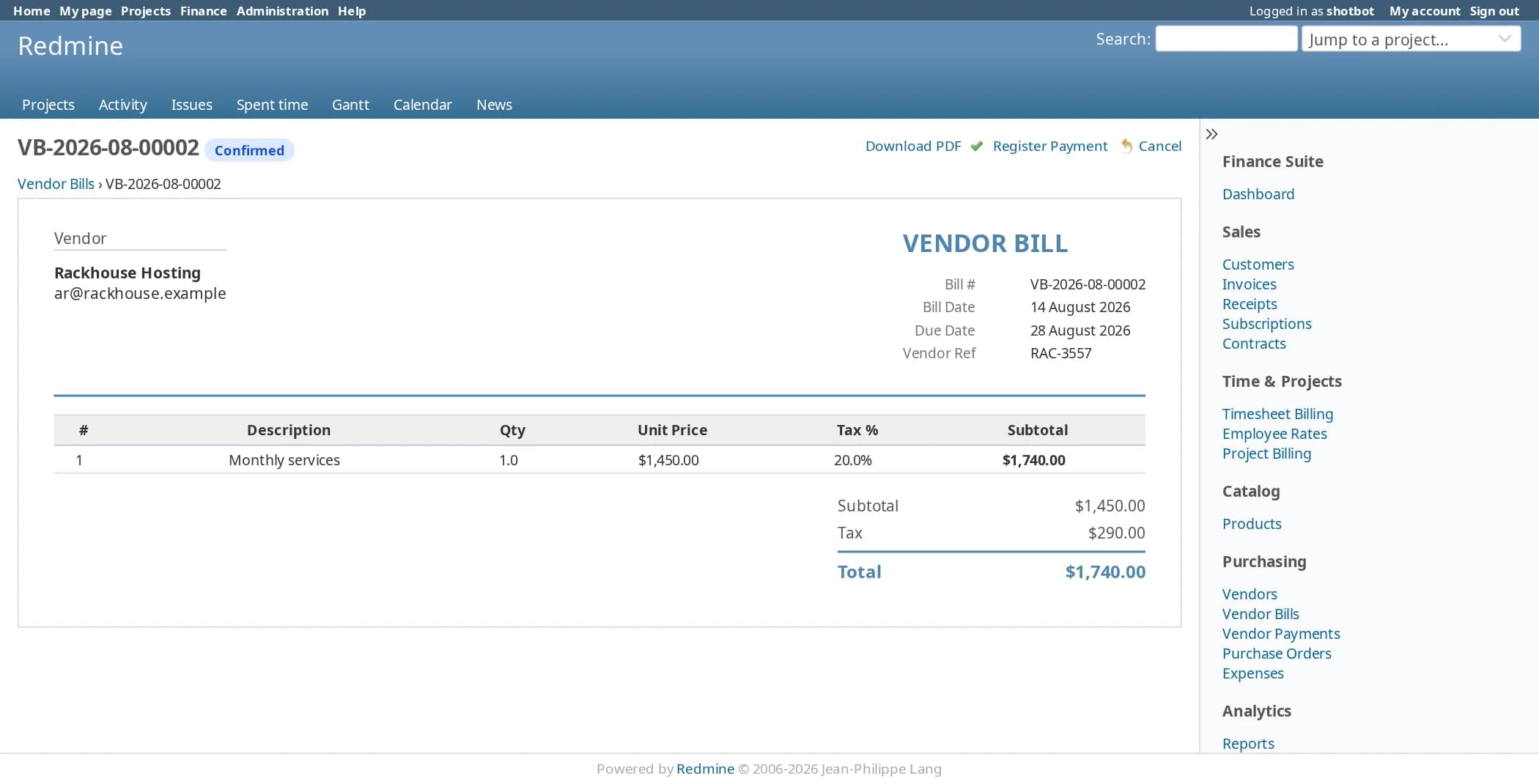Screen dimensions: 1539x784
Task: Focus the Search input field
Action: click(1226, 39)
